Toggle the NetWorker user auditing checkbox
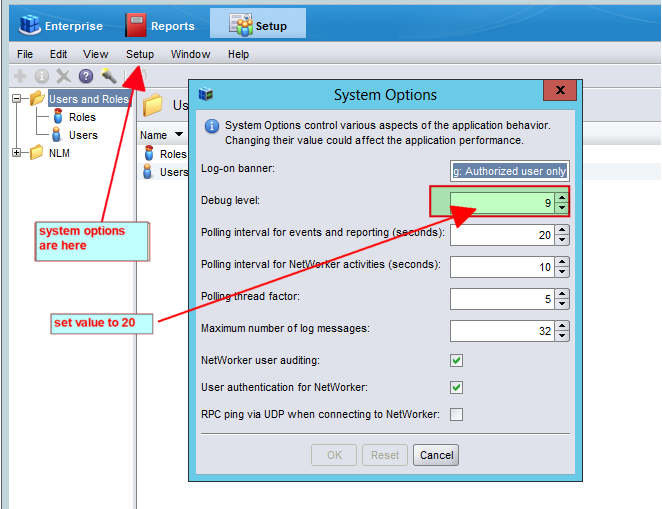This screenshot has width=662, height=509. [456, 360]
